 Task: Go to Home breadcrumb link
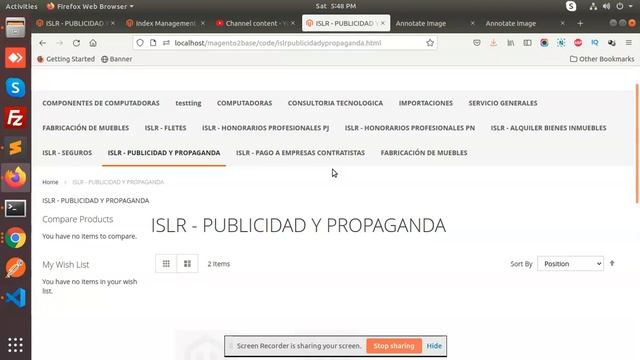click(50, 182)
